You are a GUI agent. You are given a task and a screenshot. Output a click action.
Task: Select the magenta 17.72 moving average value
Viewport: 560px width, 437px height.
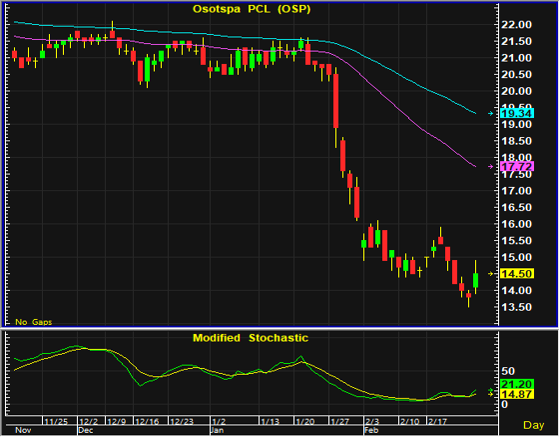517,166
